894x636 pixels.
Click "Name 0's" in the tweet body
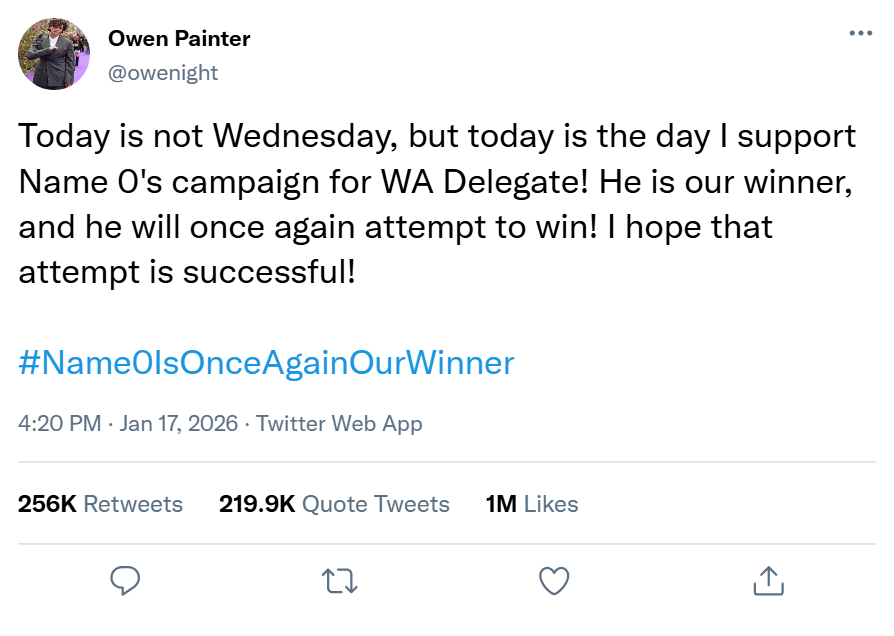87,182
